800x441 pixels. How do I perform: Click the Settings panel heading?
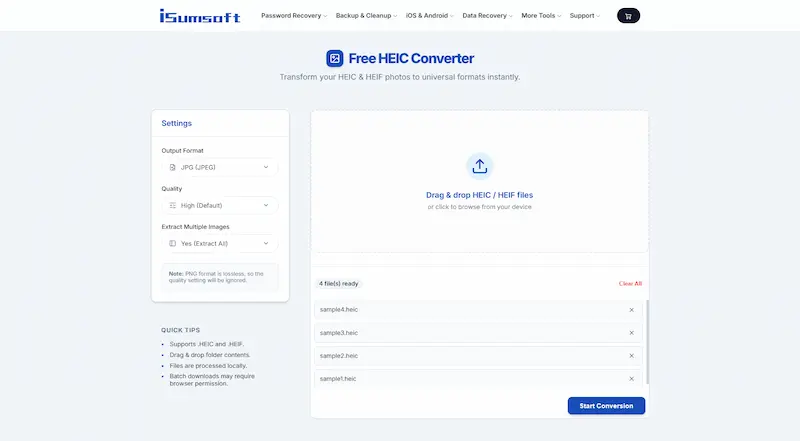pyautogui.click(x=177, y=124)
